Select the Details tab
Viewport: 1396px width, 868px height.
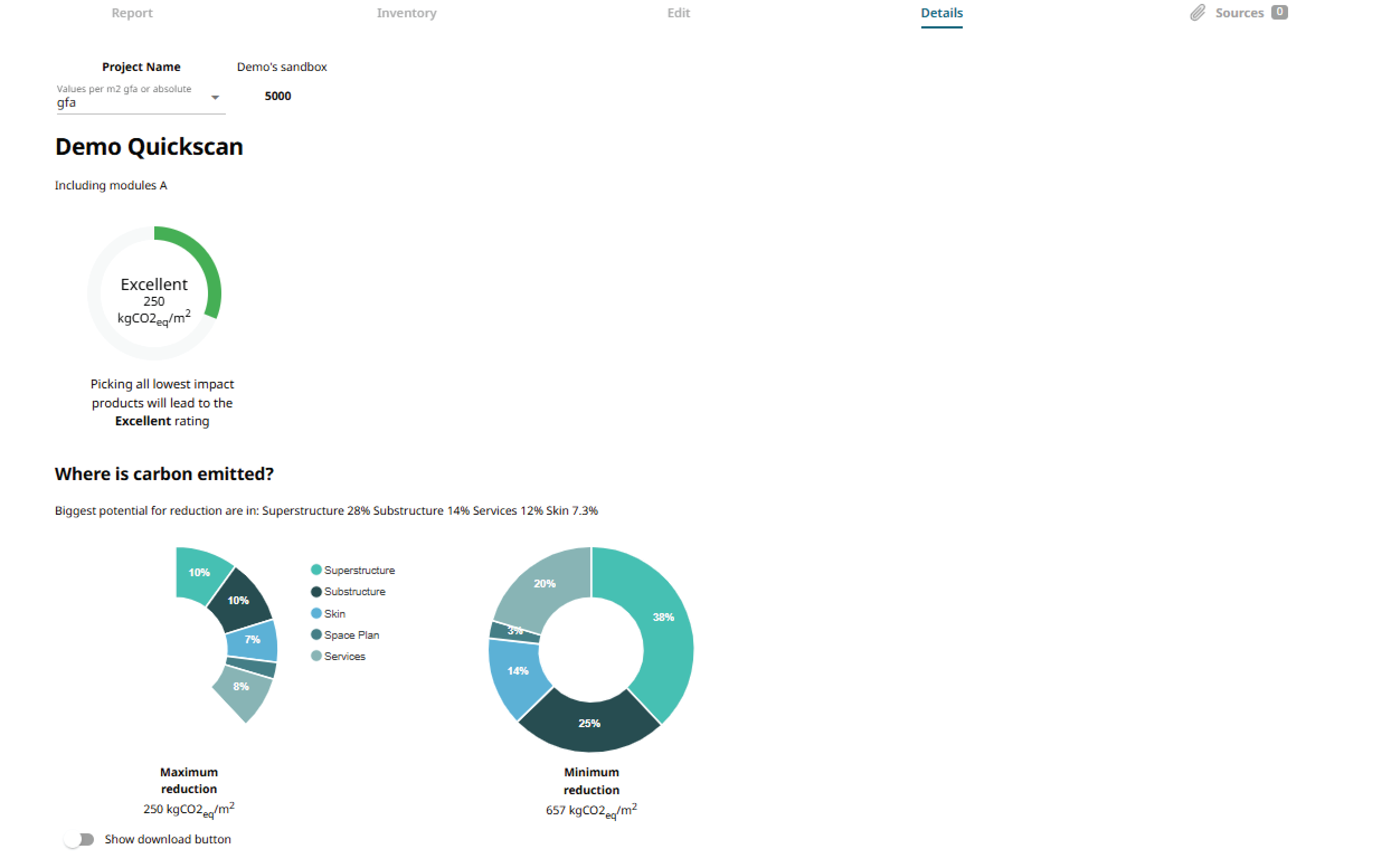942,13
